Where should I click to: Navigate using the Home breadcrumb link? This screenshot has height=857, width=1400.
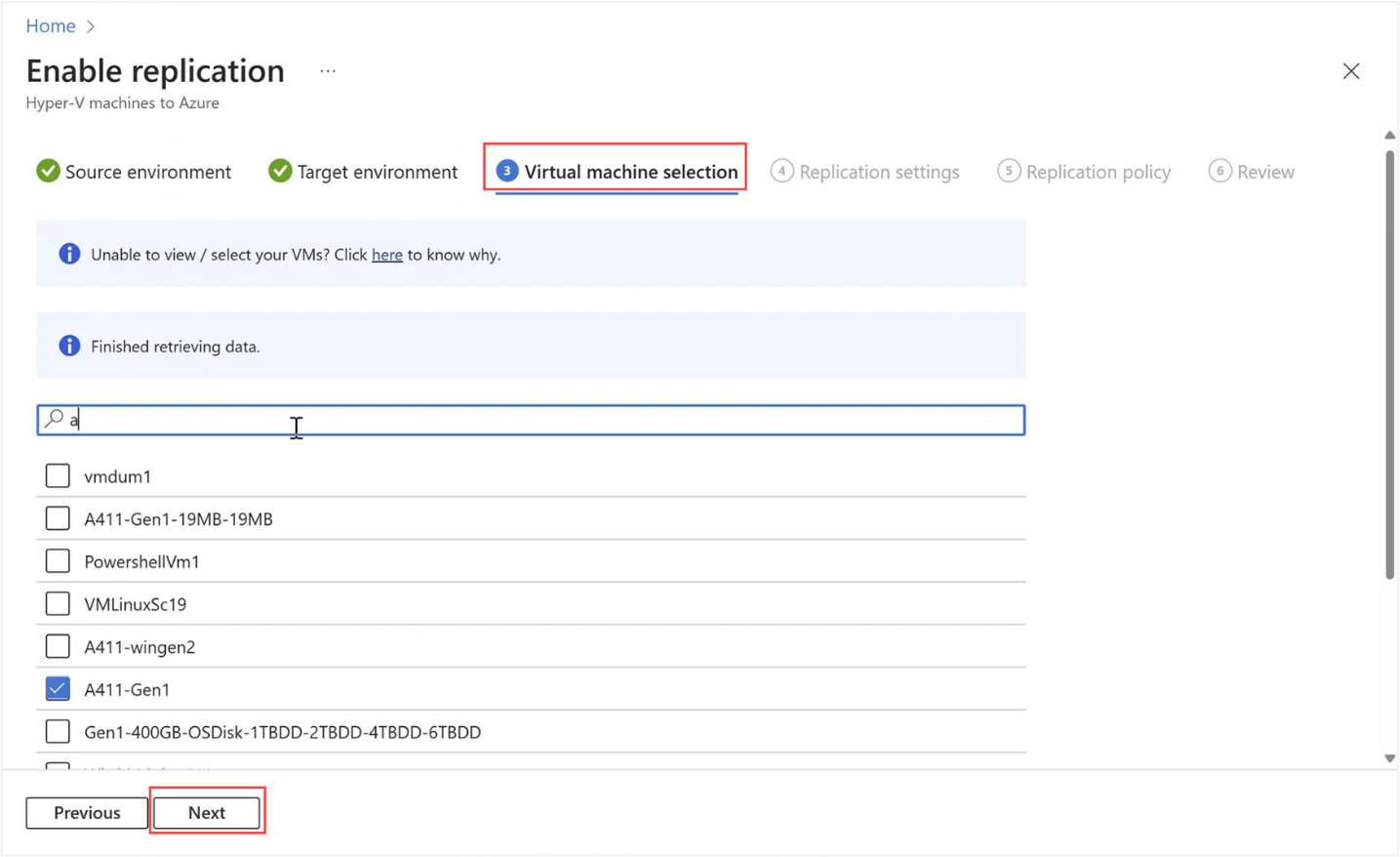[x=50, y=25]
